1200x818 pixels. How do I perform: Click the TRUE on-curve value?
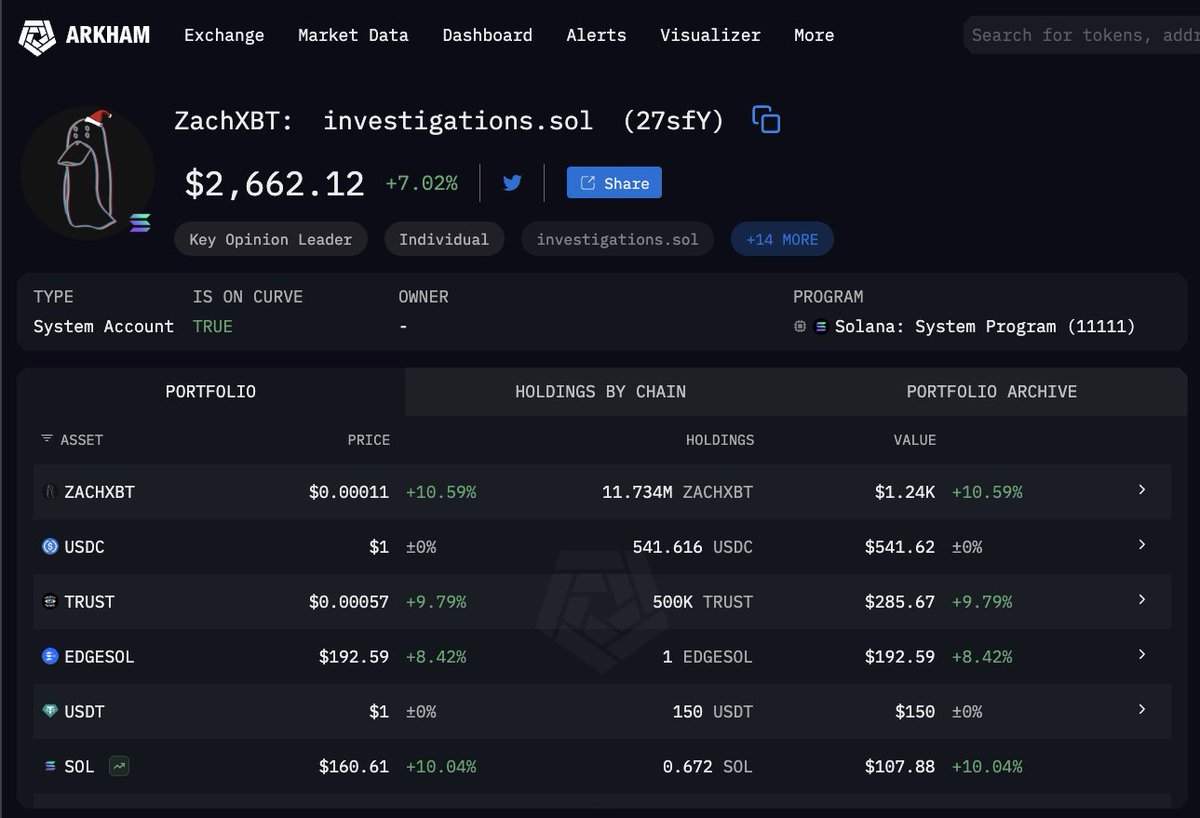[x=212, y=327]
